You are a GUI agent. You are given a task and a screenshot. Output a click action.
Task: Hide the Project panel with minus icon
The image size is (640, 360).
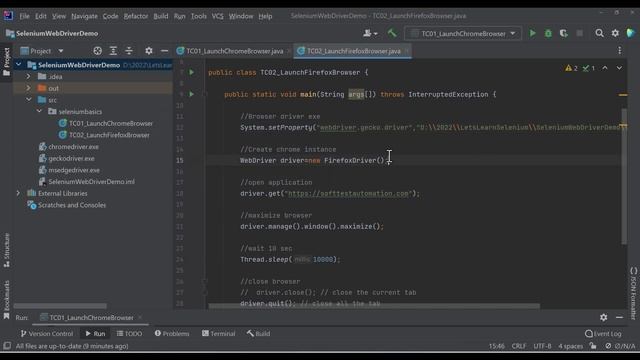(x=164, y=51)
